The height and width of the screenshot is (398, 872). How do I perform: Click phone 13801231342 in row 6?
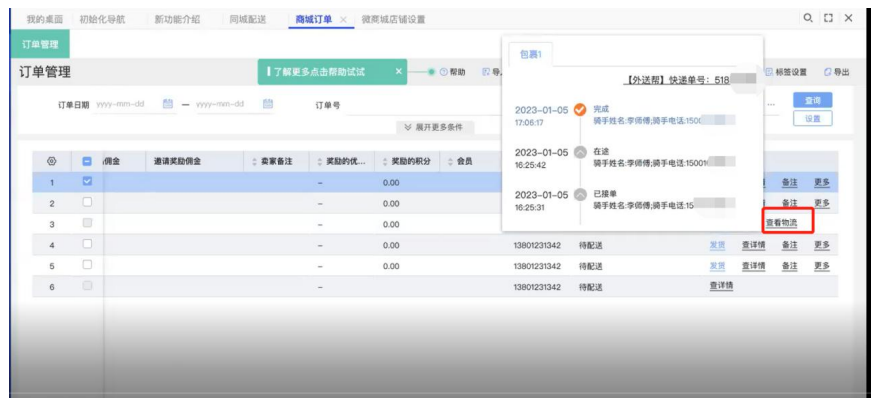(537, 287)
